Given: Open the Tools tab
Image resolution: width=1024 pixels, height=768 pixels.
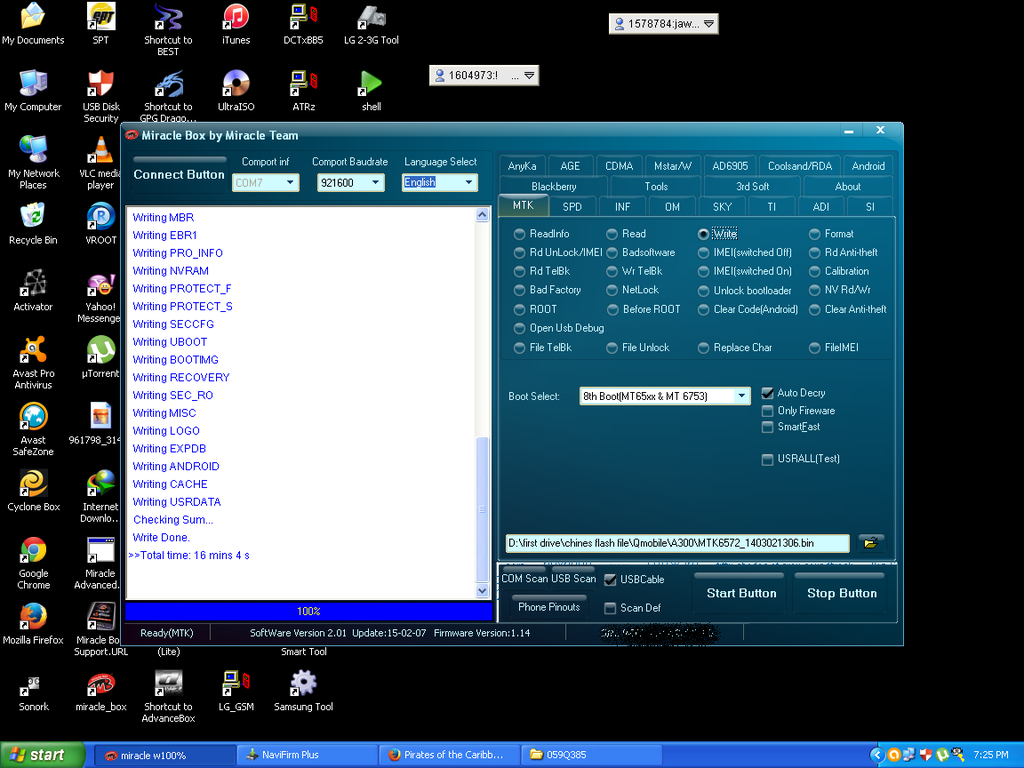Looking at the screenshot, I should (x=656, y=186).
